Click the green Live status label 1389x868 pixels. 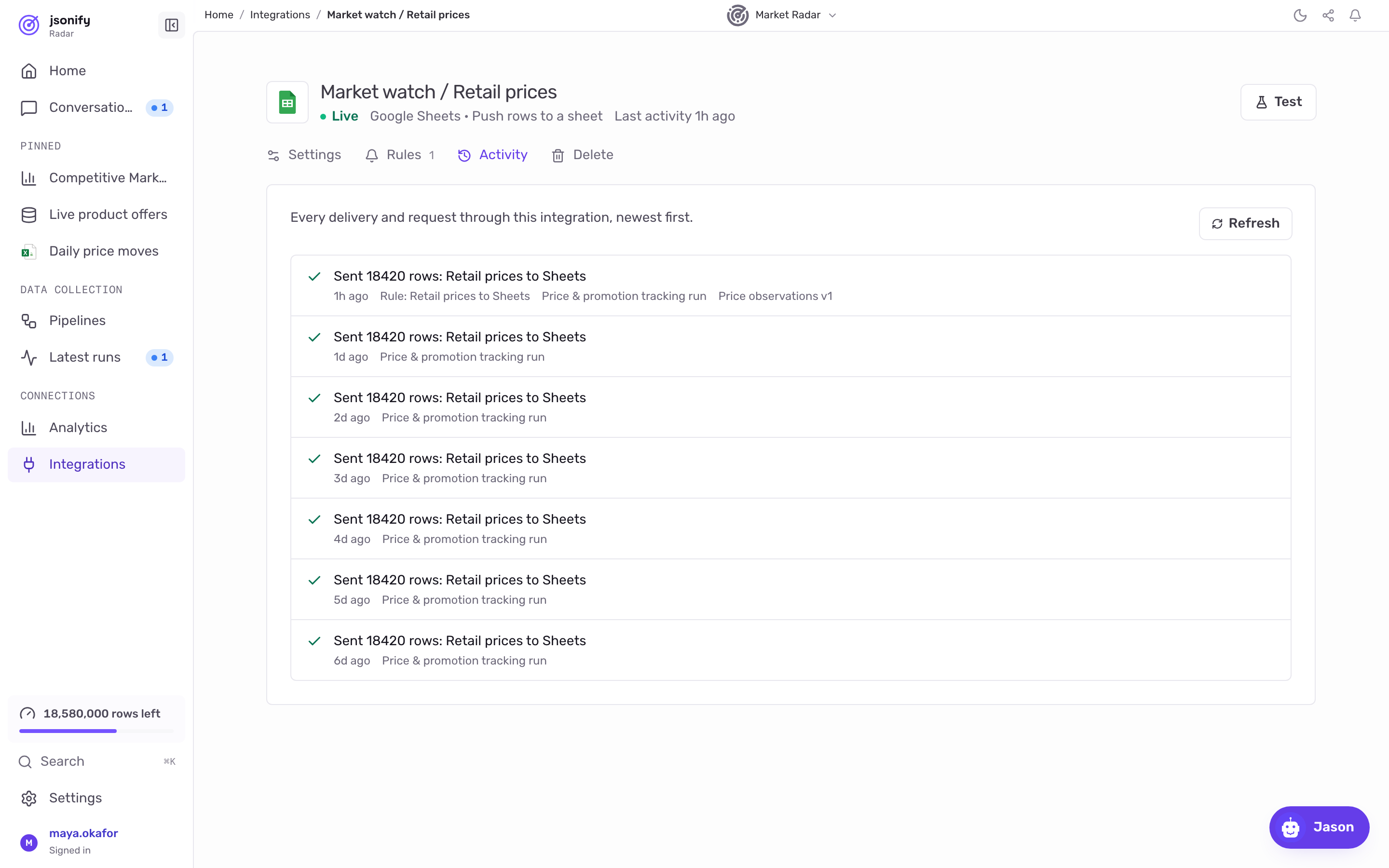tap(339, 117)
